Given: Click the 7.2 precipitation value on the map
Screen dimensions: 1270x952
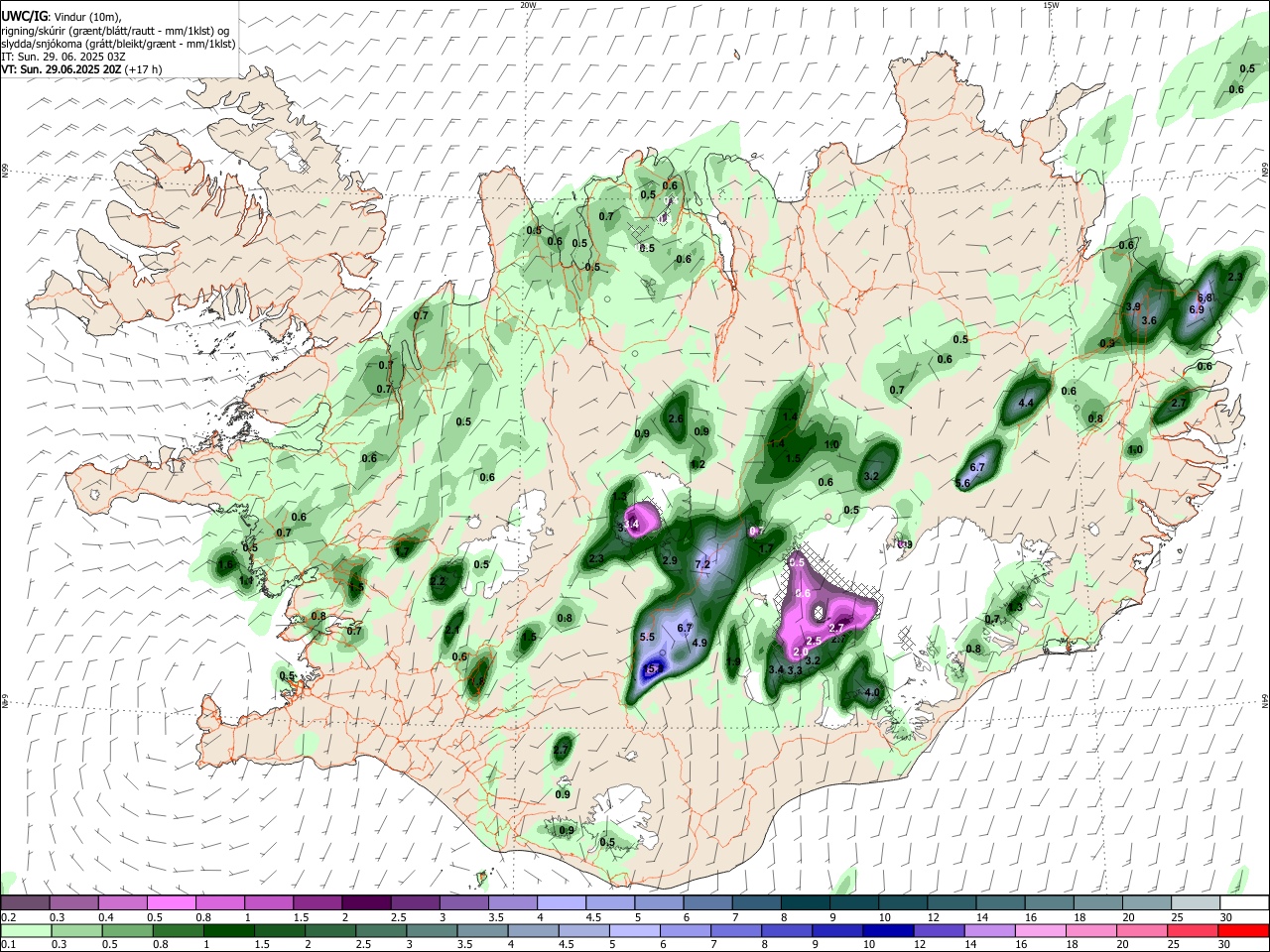Looking at the screenshot, I should click(702, 565).
